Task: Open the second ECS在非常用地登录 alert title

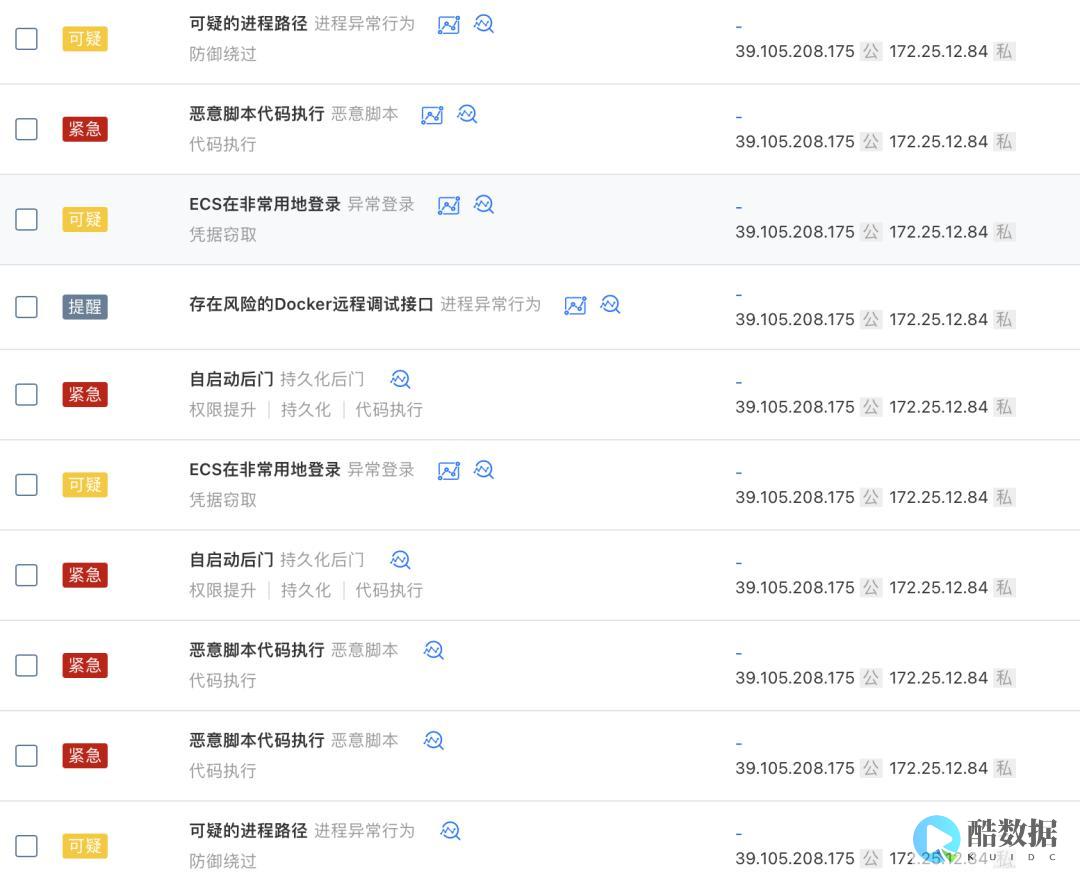Action: [x=265, y=470]
